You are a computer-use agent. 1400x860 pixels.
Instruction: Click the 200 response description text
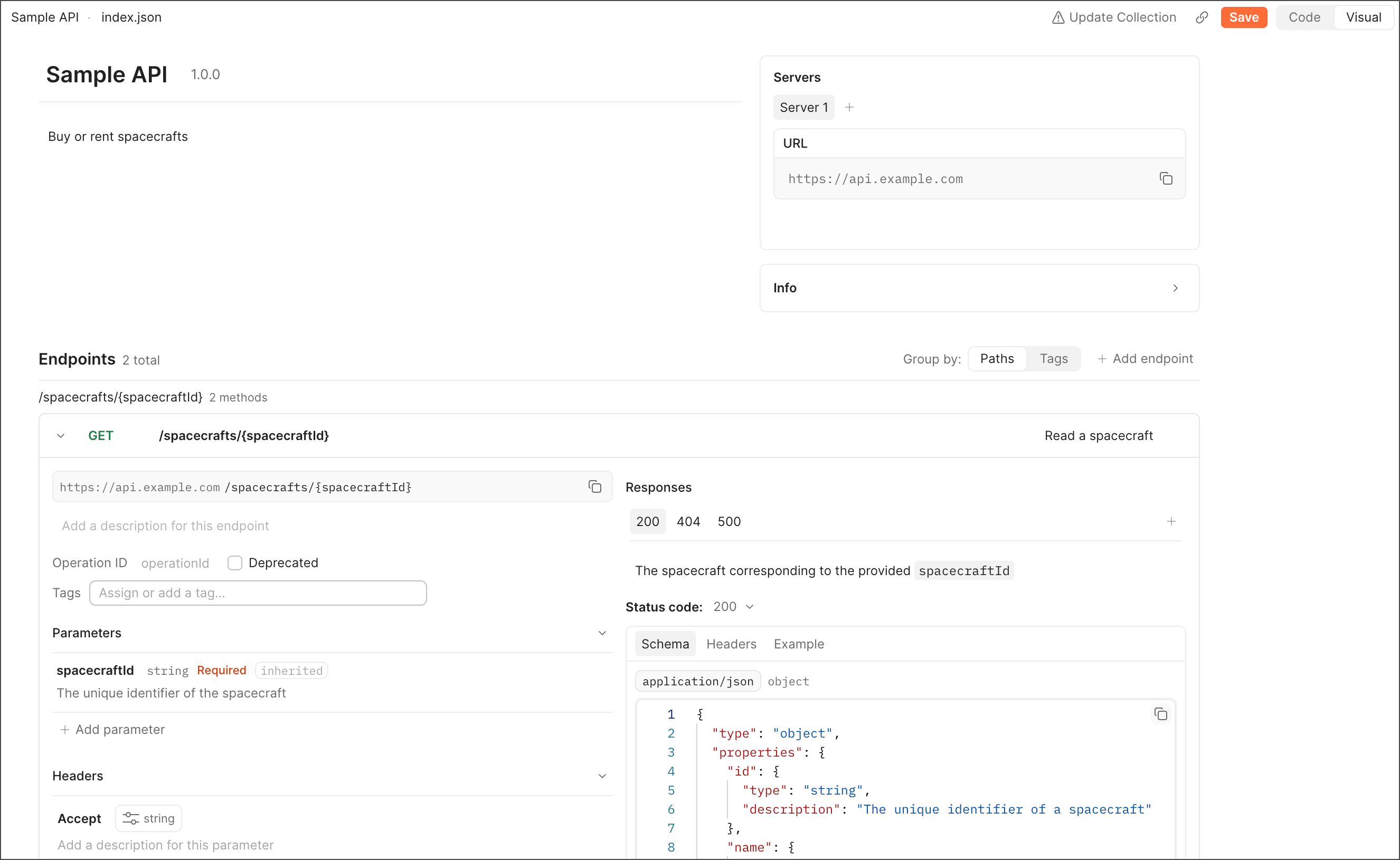click(x=824, y=570)
